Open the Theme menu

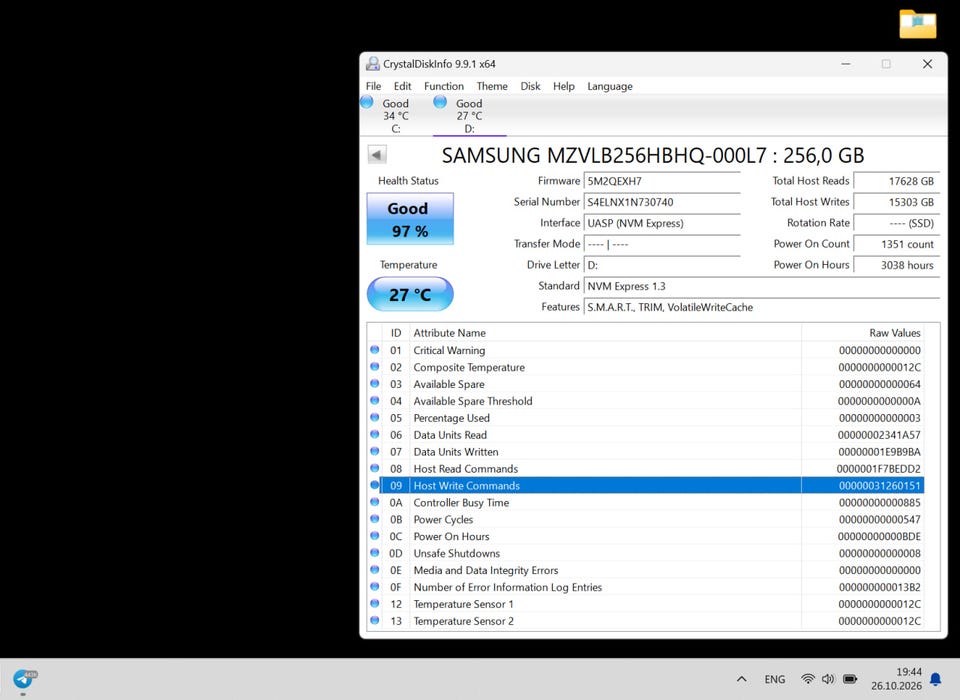[492, 86]
